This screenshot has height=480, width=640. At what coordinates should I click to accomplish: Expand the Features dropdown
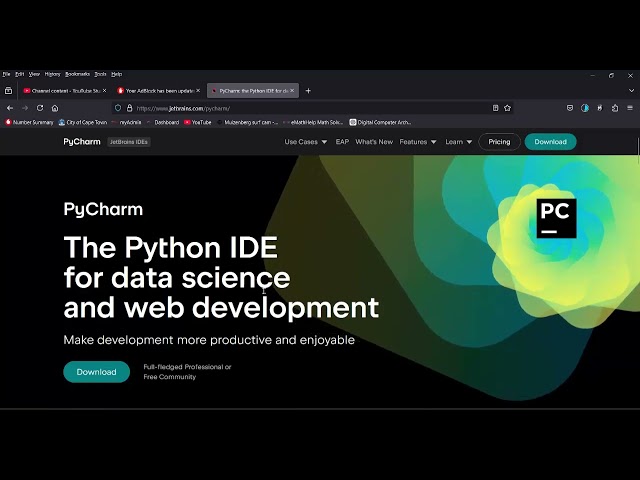tap(418, 142)
